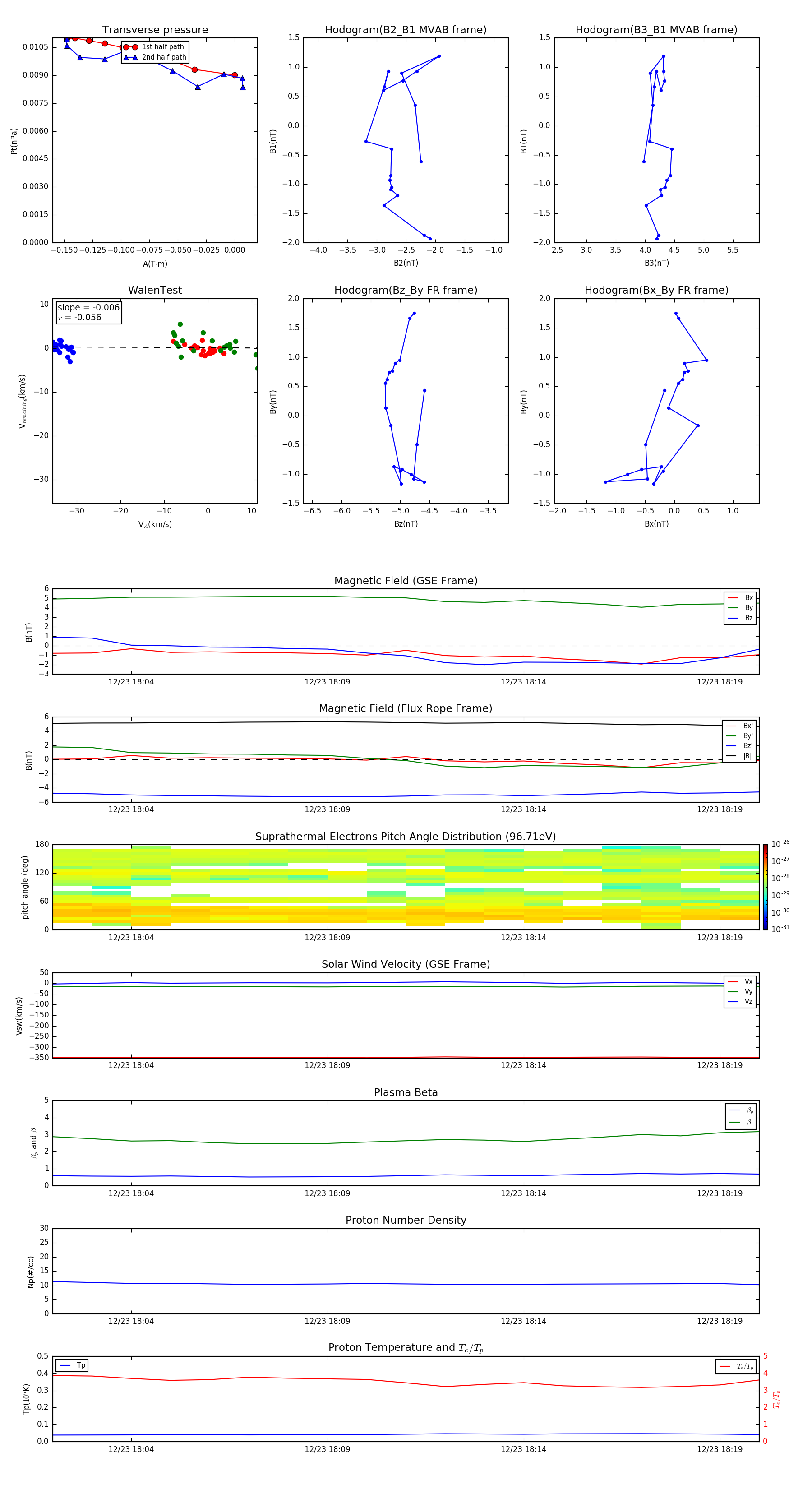Click the 'B2(nT)' x-axis label
The height and width of the screenshot is (1489, 812).
(x=406, y=263)
